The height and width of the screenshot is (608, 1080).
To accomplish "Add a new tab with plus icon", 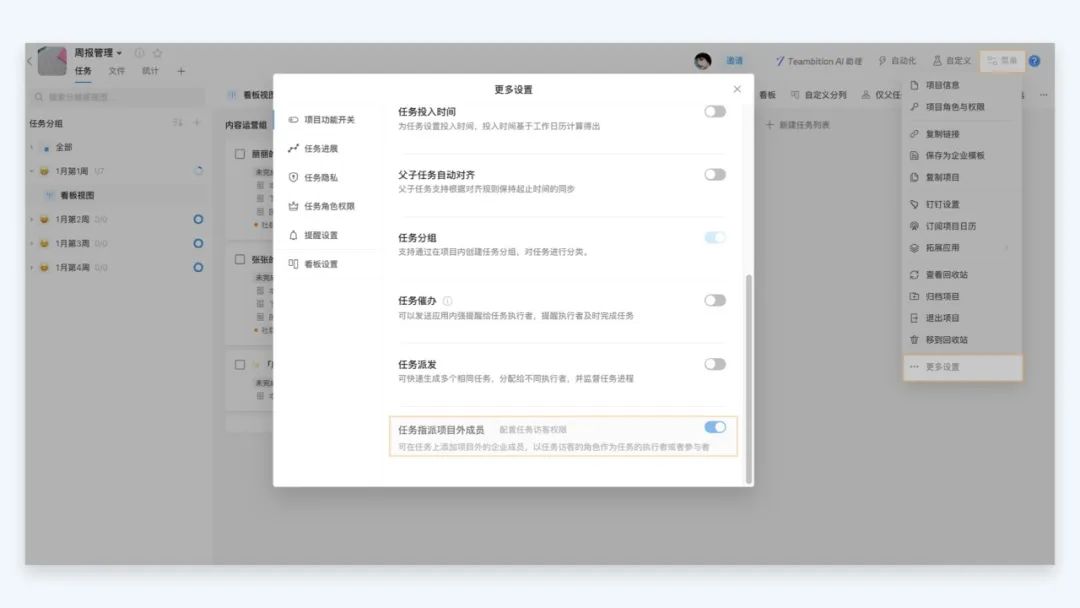I will (x=181, y=71).
